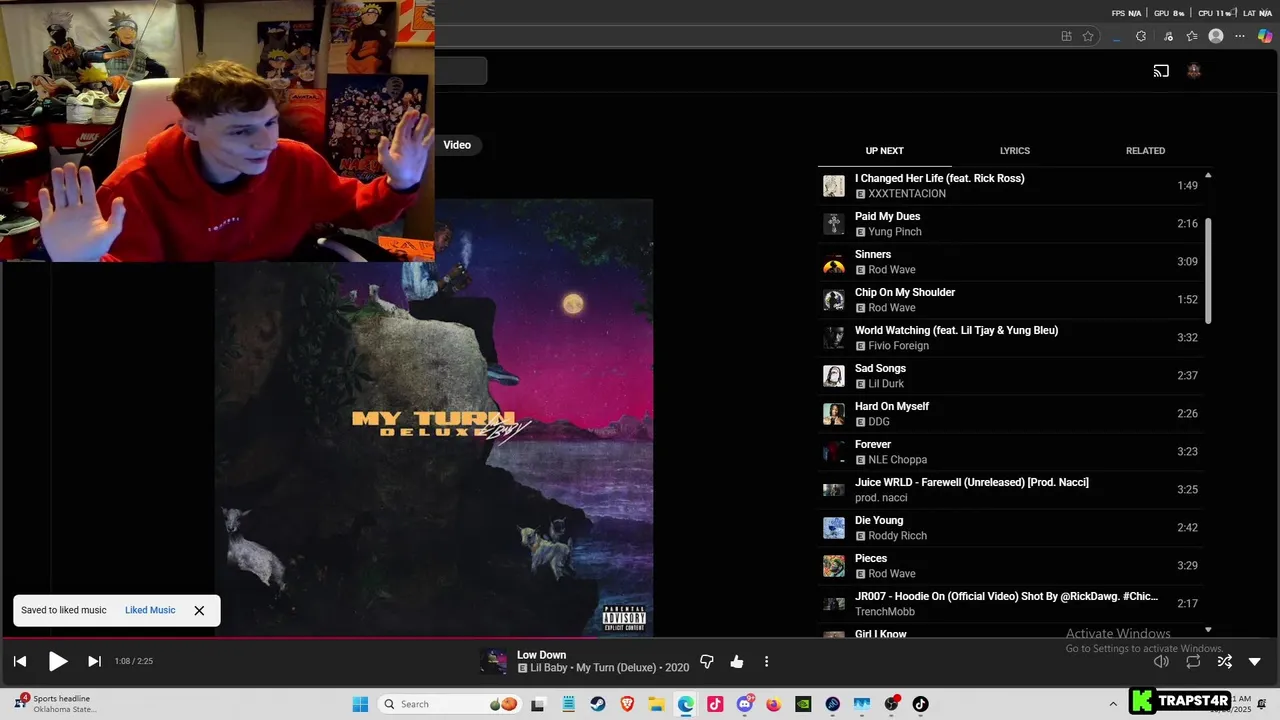Image resolution: width=1280 pixels, height=720 pixels.
Task: Open NVIDIA app from the taskbar
Action: coord(803,704)
